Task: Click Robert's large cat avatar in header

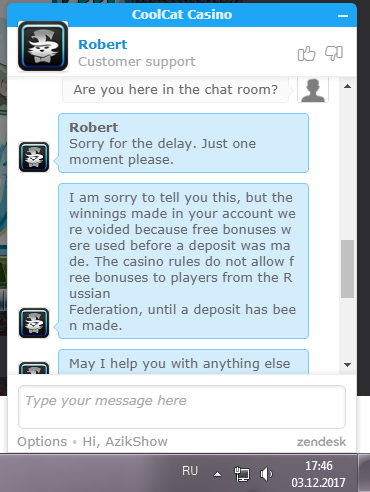Action: [43, 46]
